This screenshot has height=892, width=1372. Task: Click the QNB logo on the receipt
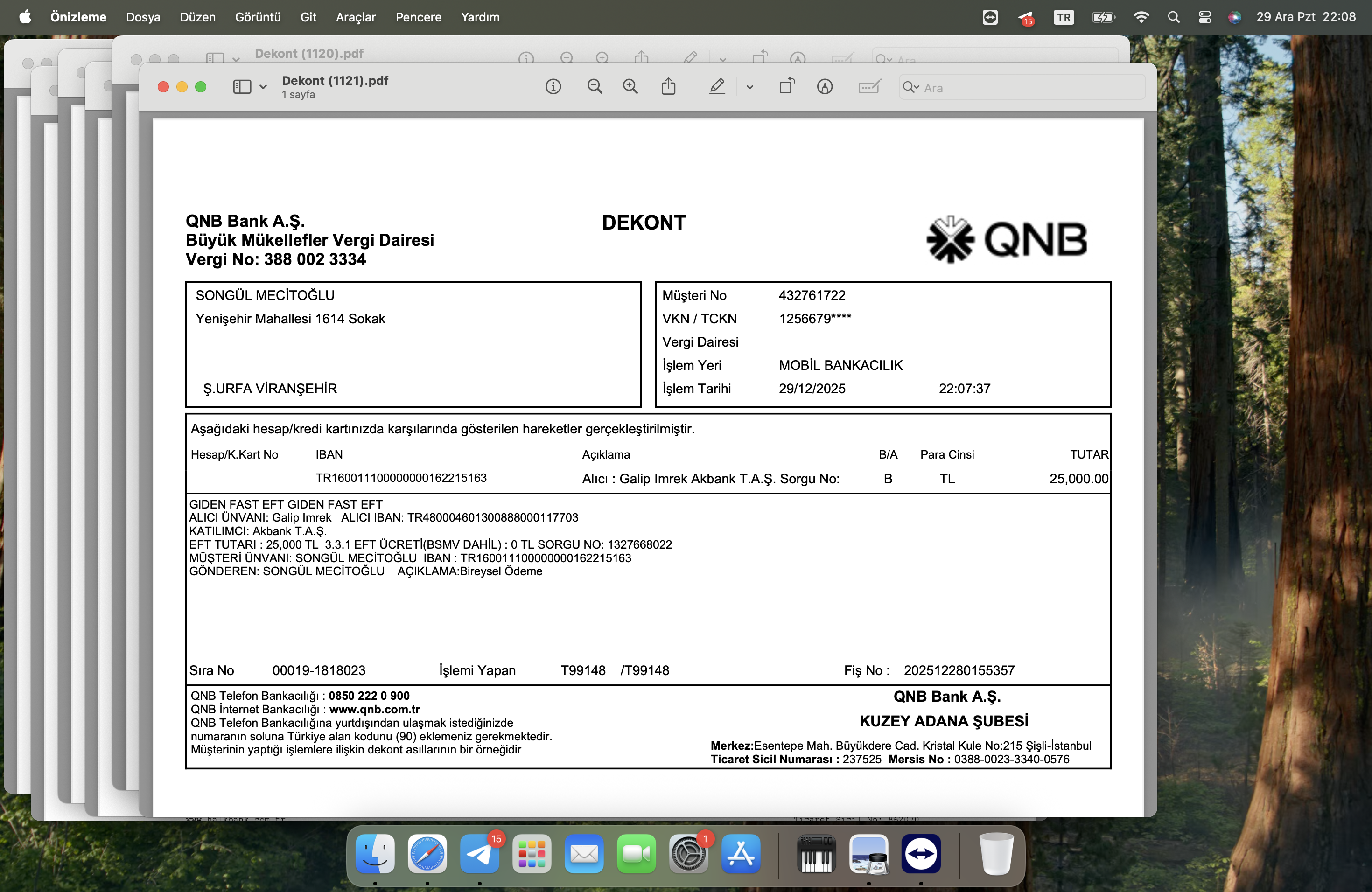point(1007,240)
